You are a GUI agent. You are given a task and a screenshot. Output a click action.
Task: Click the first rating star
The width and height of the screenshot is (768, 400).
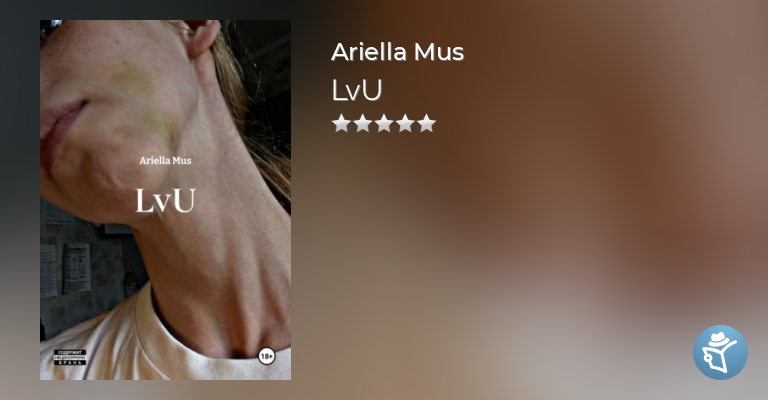click(341, 124)
